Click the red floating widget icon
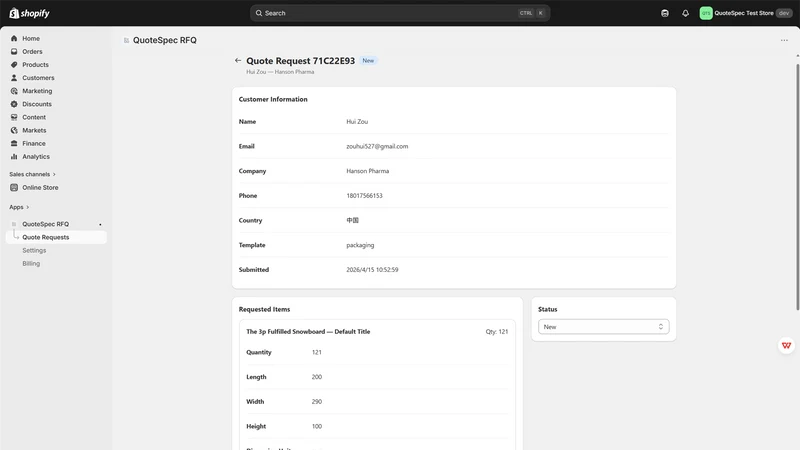The image size is (800, 450). [x=786, y=345]
